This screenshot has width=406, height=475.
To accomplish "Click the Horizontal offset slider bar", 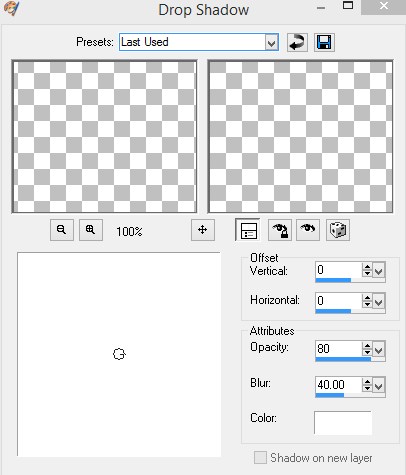I will (x=350, y=311).
